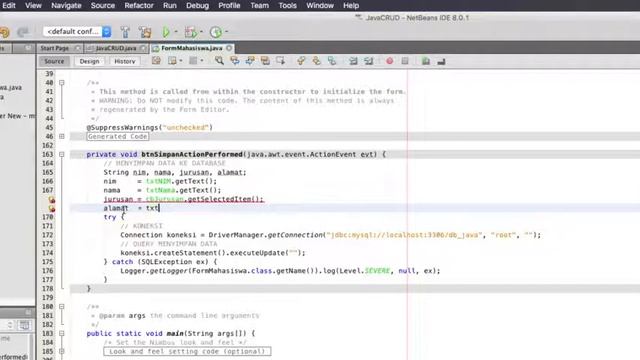Click line number 172 in gutter
Screen dimensions: 640x360
tap(47, 235)
